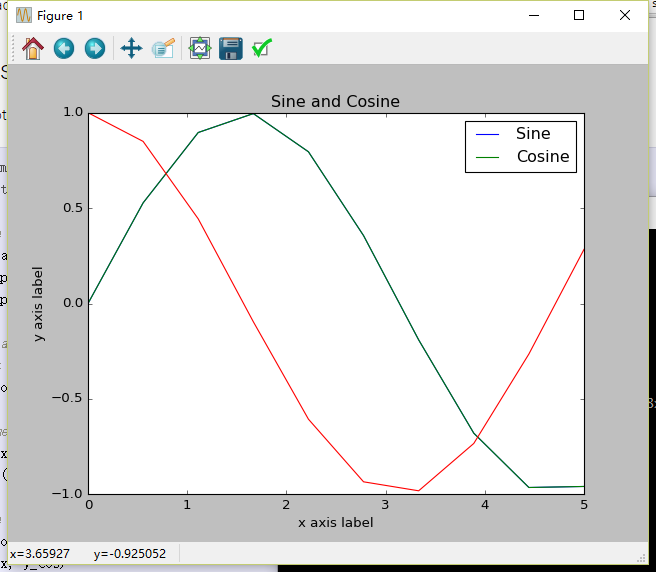Go back to the previous view
The width and height of the screenshot is (656, 572).
64,49
